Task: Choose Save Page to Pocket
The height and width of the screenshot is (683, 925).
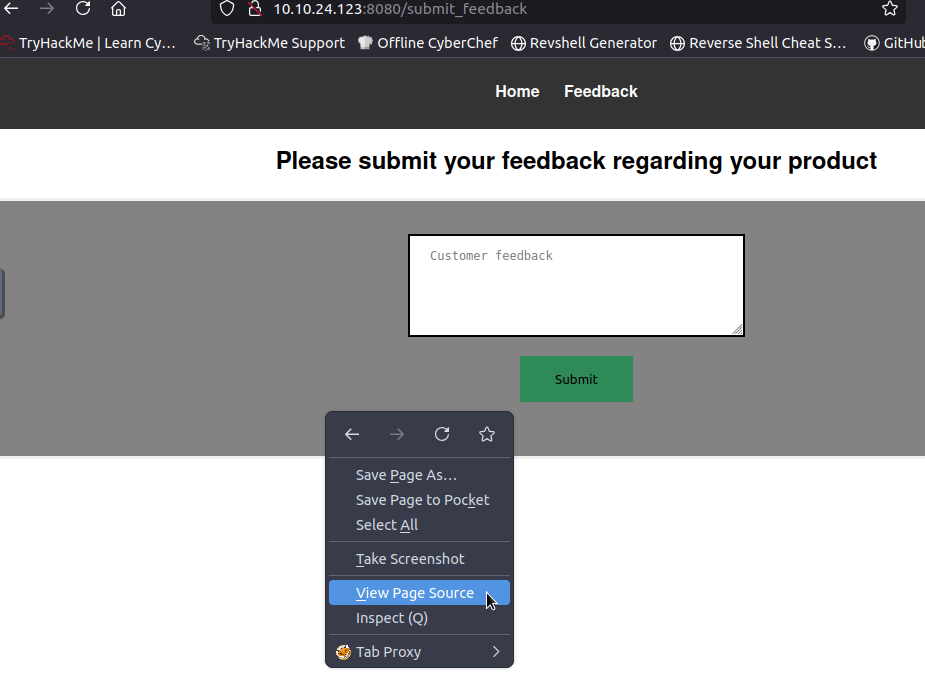Action: point(419,500)
